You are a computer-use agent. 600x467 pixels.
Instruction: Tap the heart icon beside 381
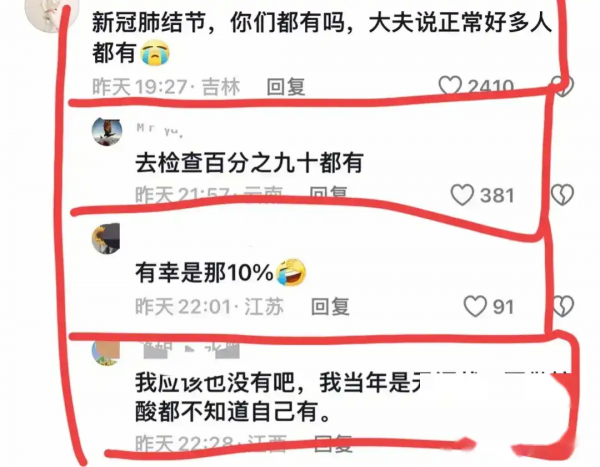point(462,195)
